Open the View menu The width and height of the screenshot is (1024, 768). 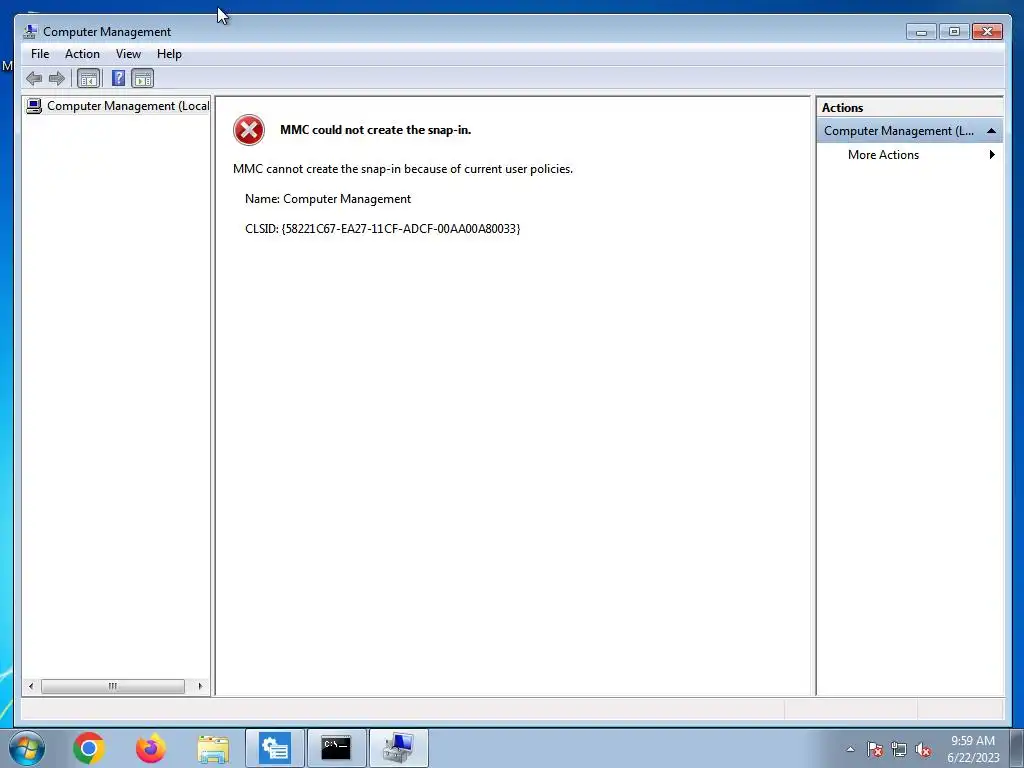[x=128, y=54]
